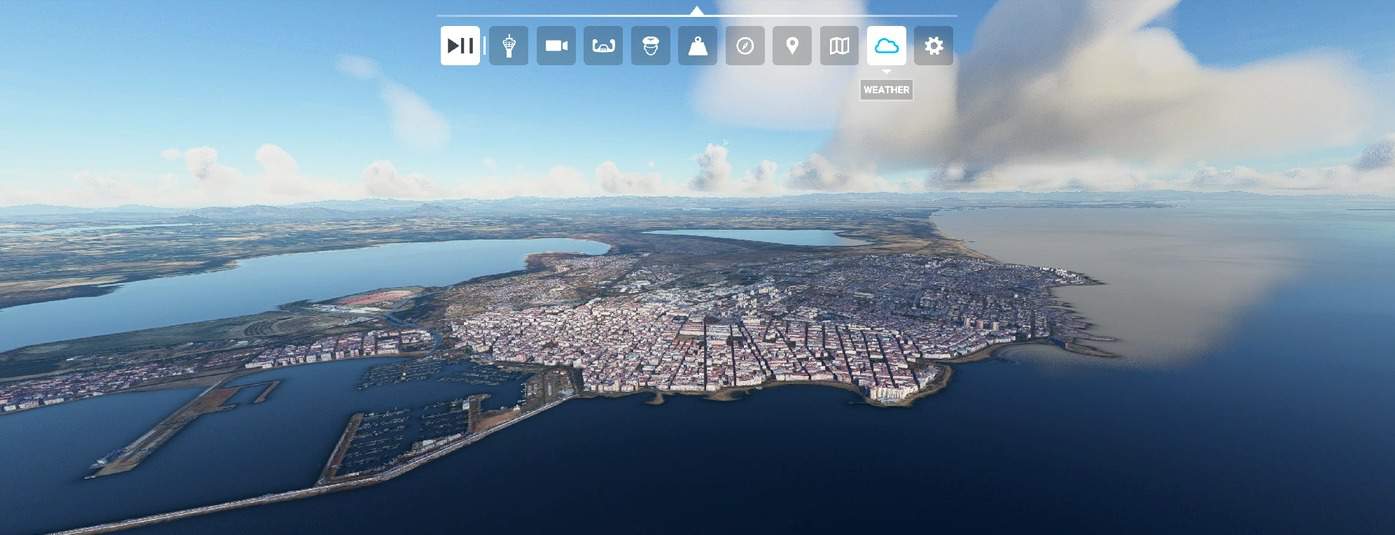Open the Camera panel

[x=556, y=46]
